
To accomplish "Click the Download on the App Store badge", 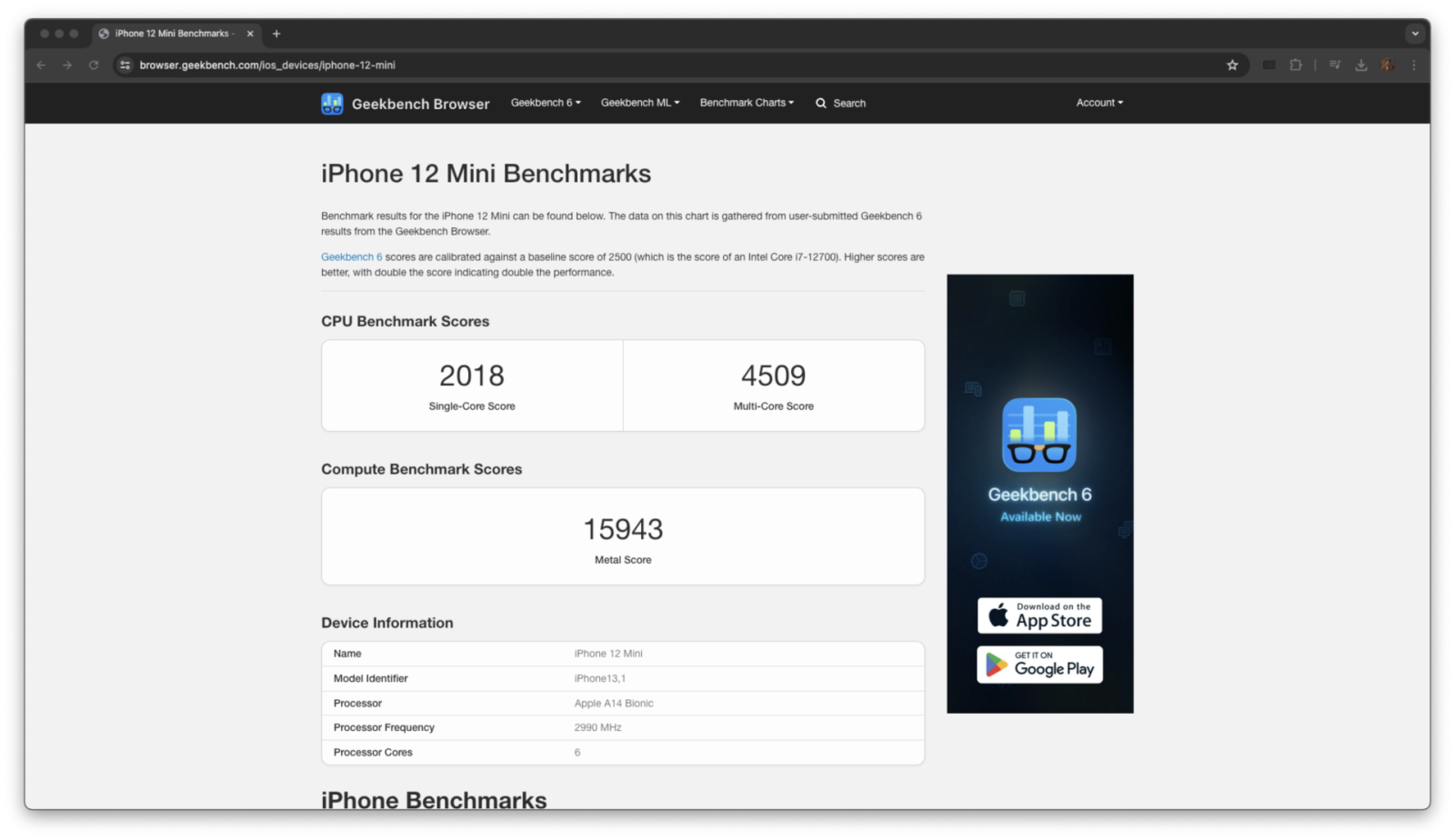I will pyautogui.click(x=1039, y=615).
